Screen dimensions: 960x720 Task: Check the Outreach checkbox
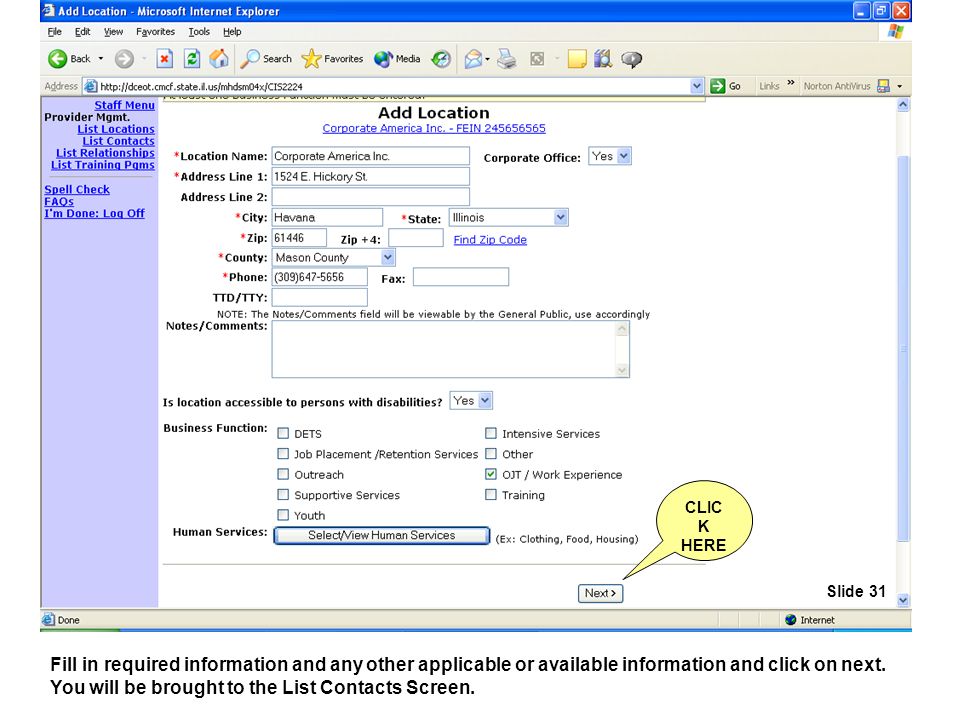(283, 474)
